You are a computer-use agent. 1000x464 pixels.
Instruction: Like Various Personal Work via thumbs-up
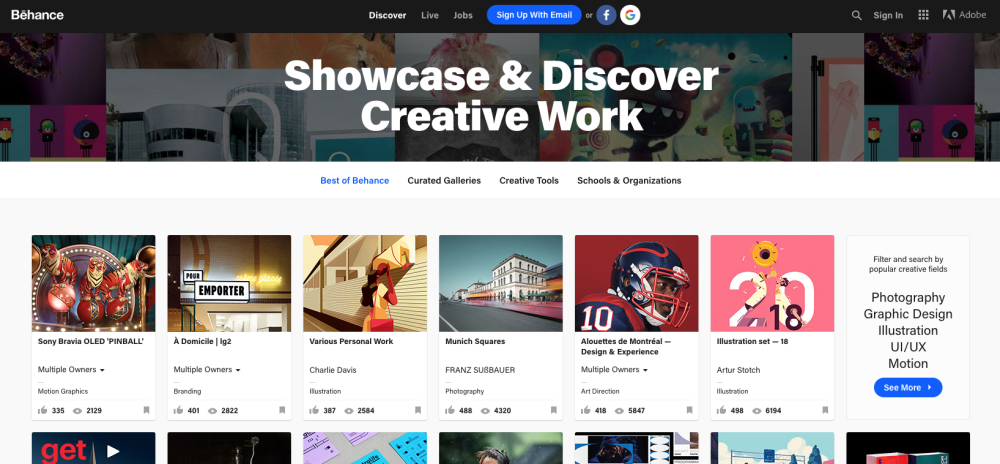point(314,410)
